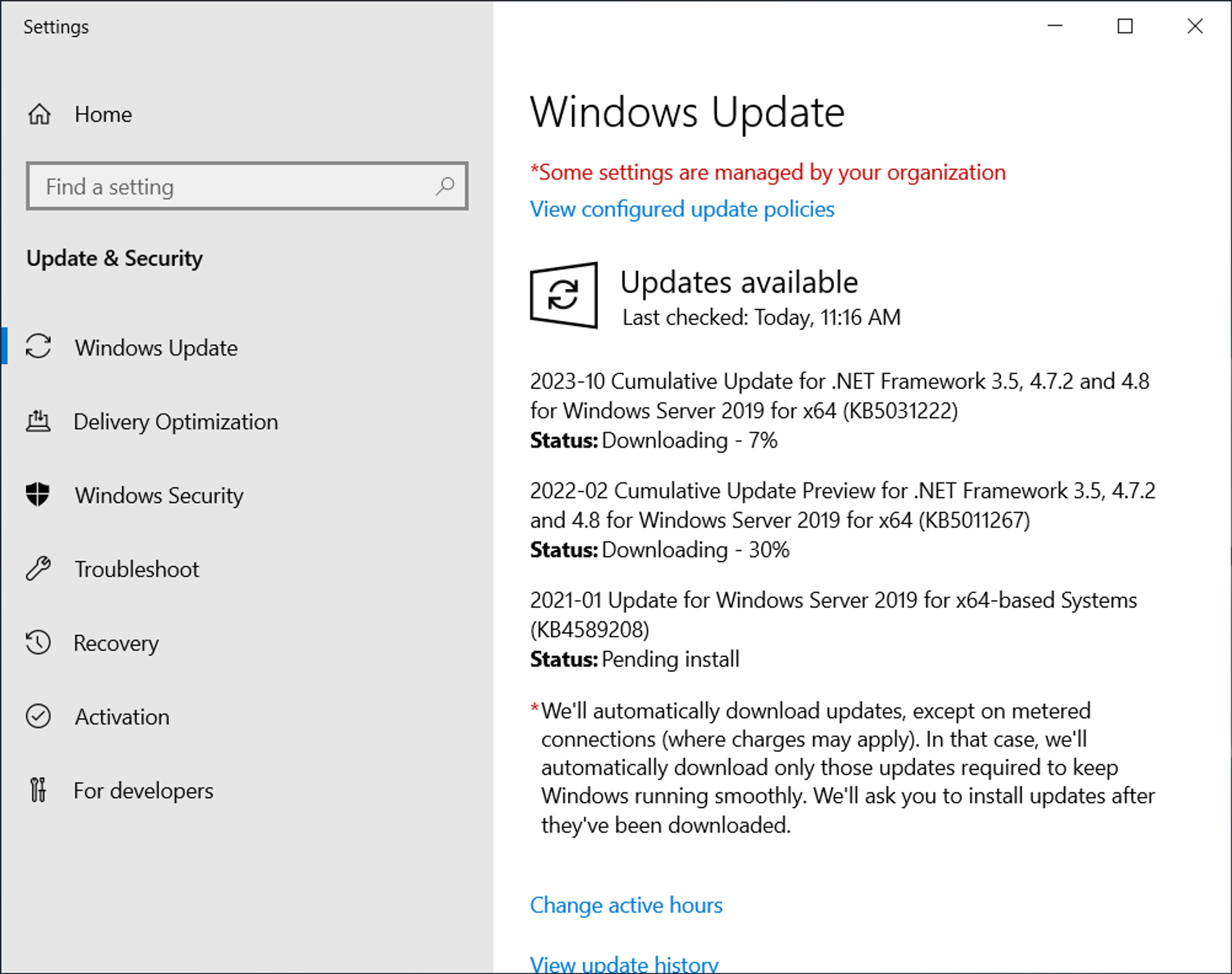Image resolution: width=1232 pixels, height=974 pixels.
Task: Click the Recovery clock-arrow icon
Action: pyautogui.click(x=38, y=642)
